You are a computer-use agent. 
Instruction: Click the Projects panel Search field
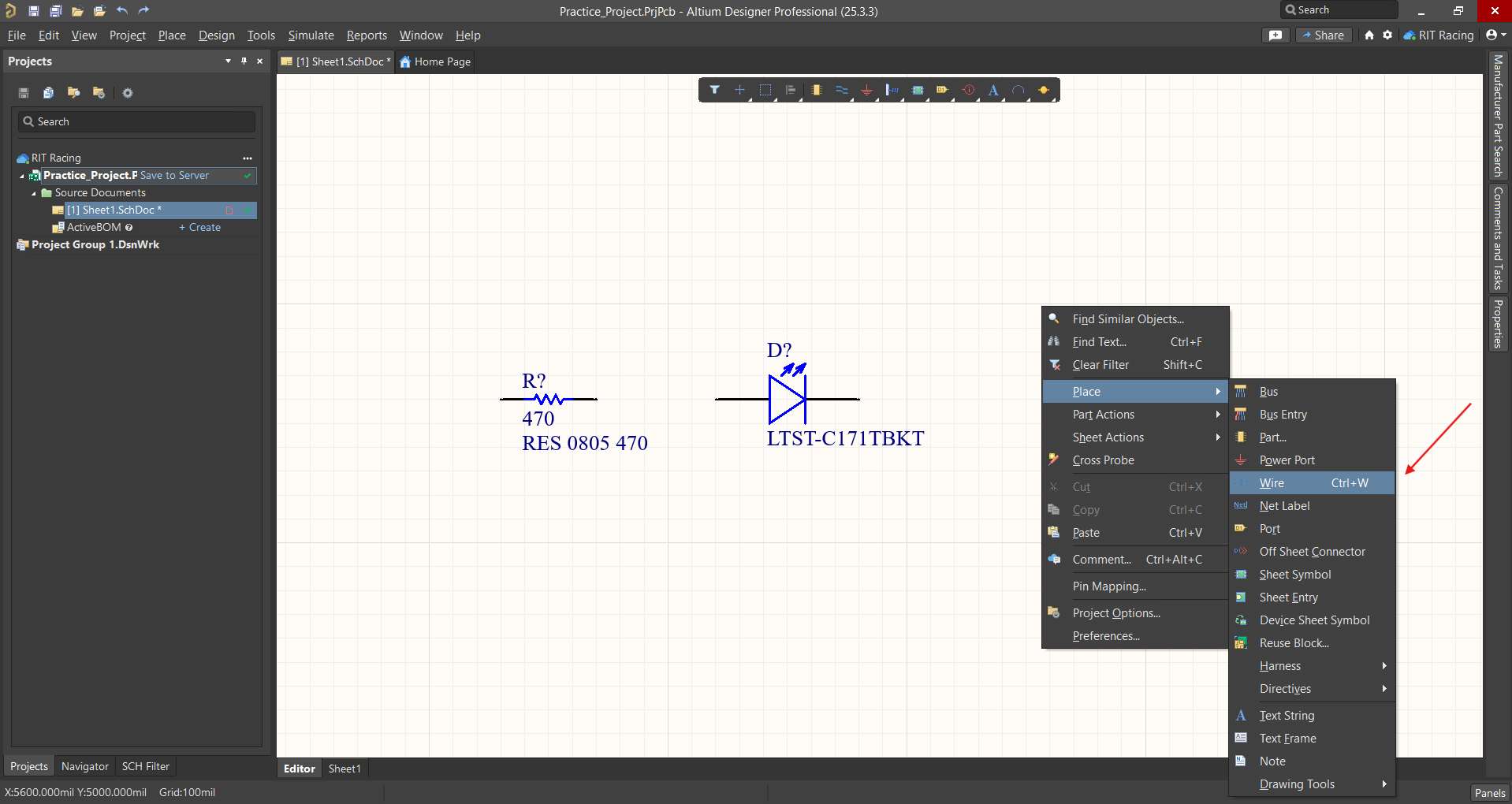(x=136, y=121)
